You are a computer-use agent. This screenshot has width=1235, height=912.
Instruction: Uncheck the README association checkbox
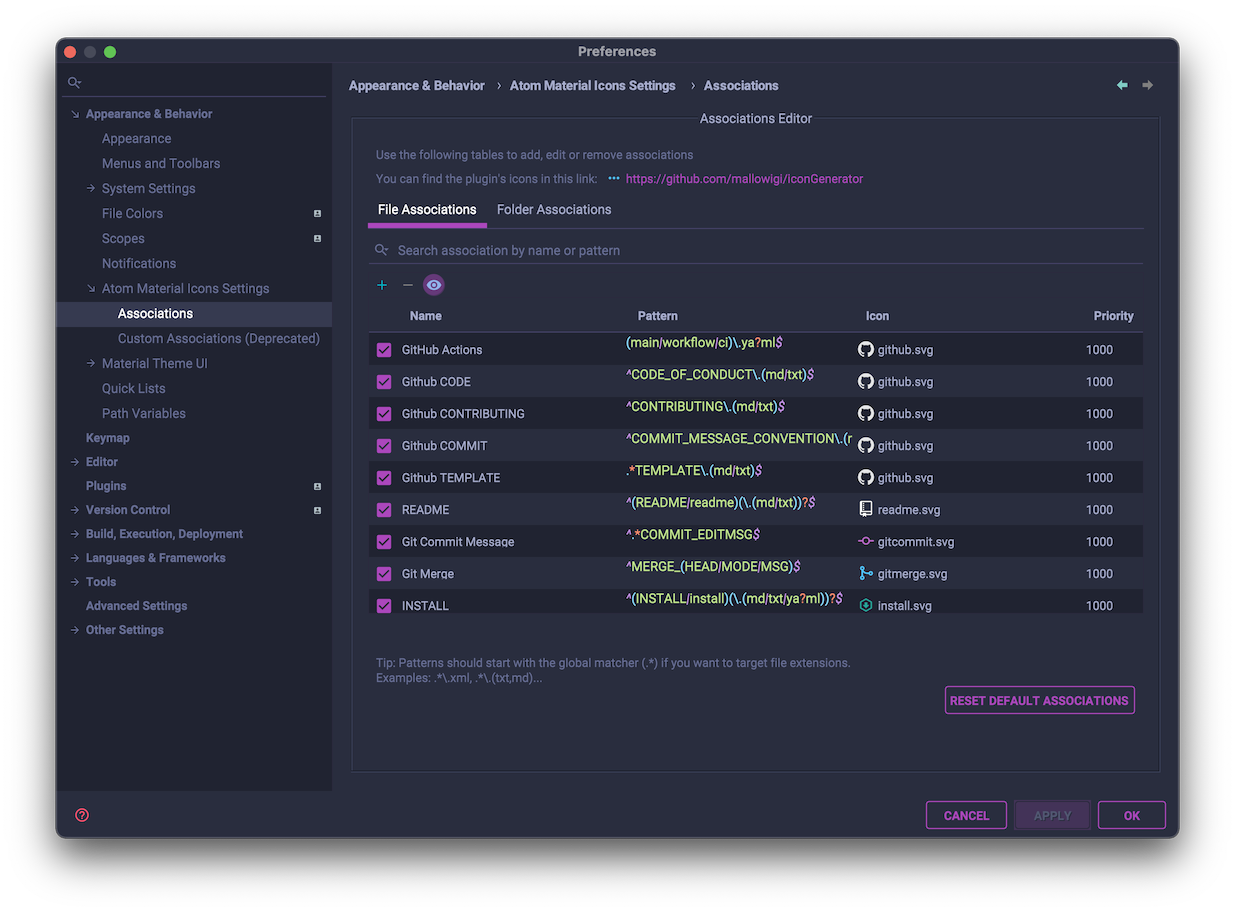point(383,509)
